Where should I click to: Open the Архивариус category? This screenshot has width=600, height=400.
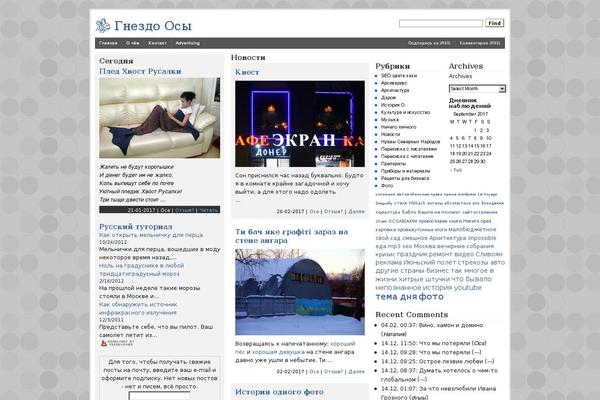[x=394, y=83]
